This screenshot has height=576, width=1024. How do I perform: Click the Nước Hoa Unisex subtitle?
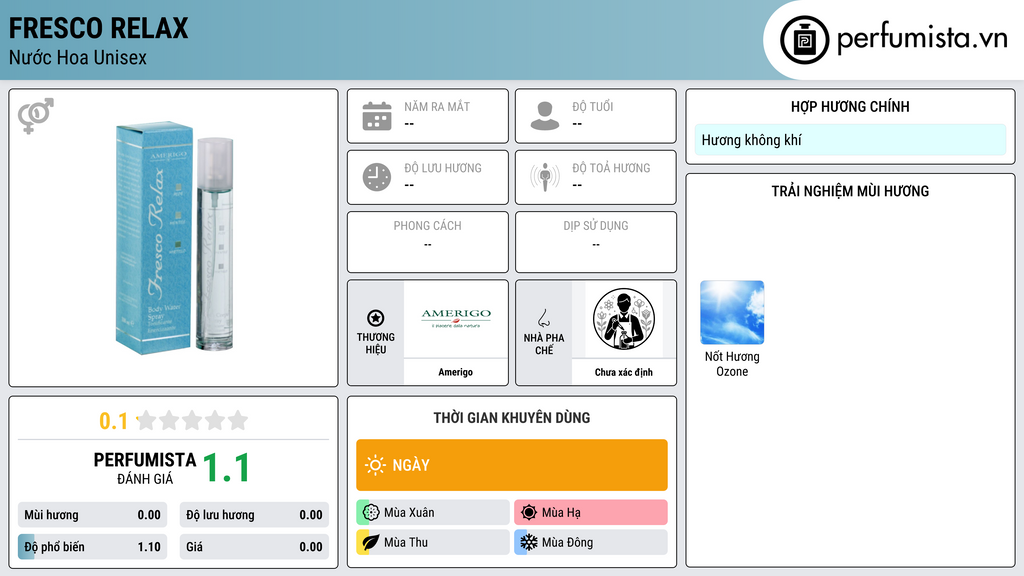pyautogui.click(x=78, y=58)
